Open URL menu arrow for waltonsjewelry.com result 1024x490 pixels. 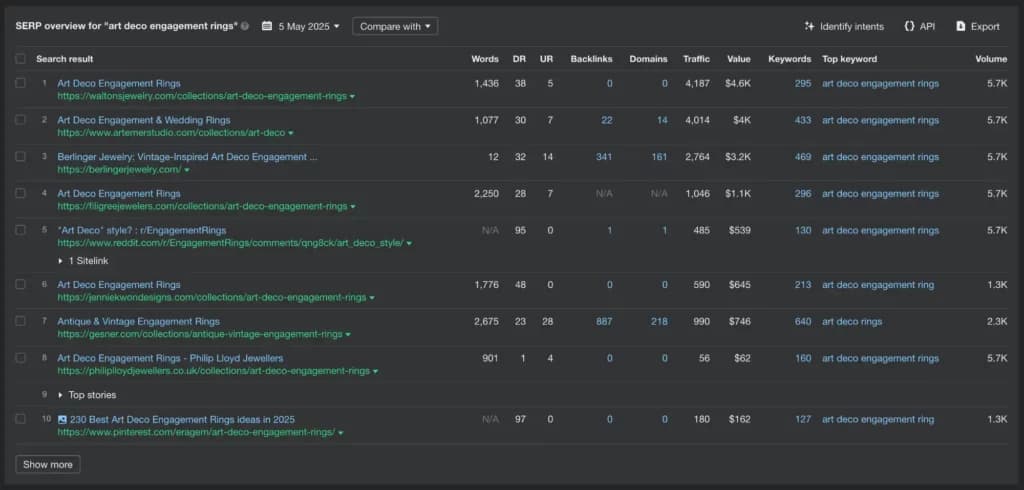pos(353,97)
